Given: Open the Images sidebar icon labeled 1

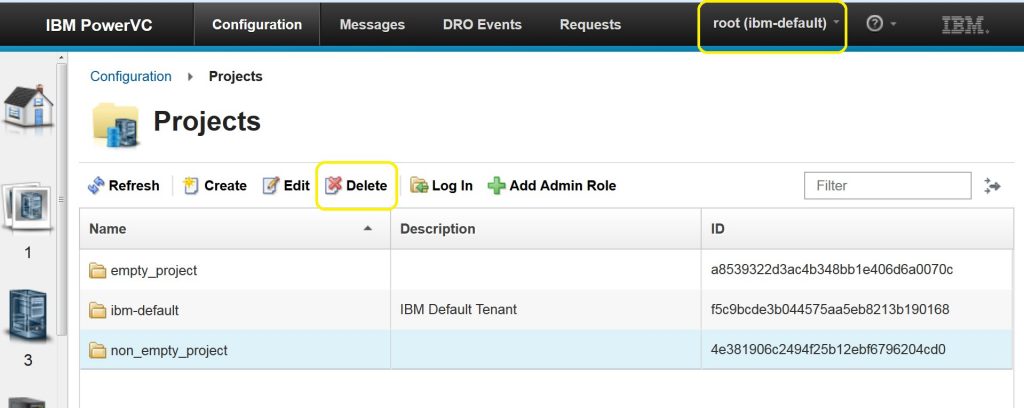Looking at the screenshot, I should [x=27, y=209].
